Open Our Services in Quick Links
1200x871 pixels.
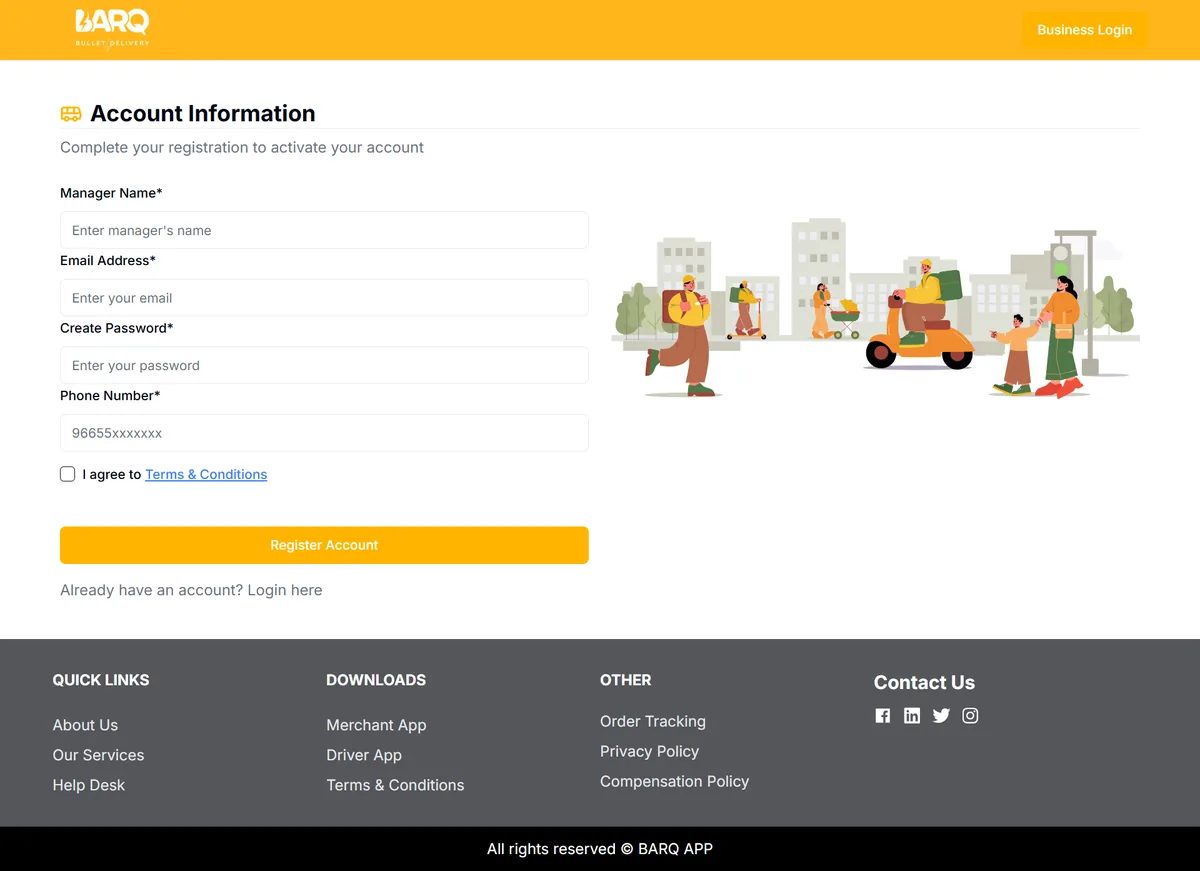[98, 755]
